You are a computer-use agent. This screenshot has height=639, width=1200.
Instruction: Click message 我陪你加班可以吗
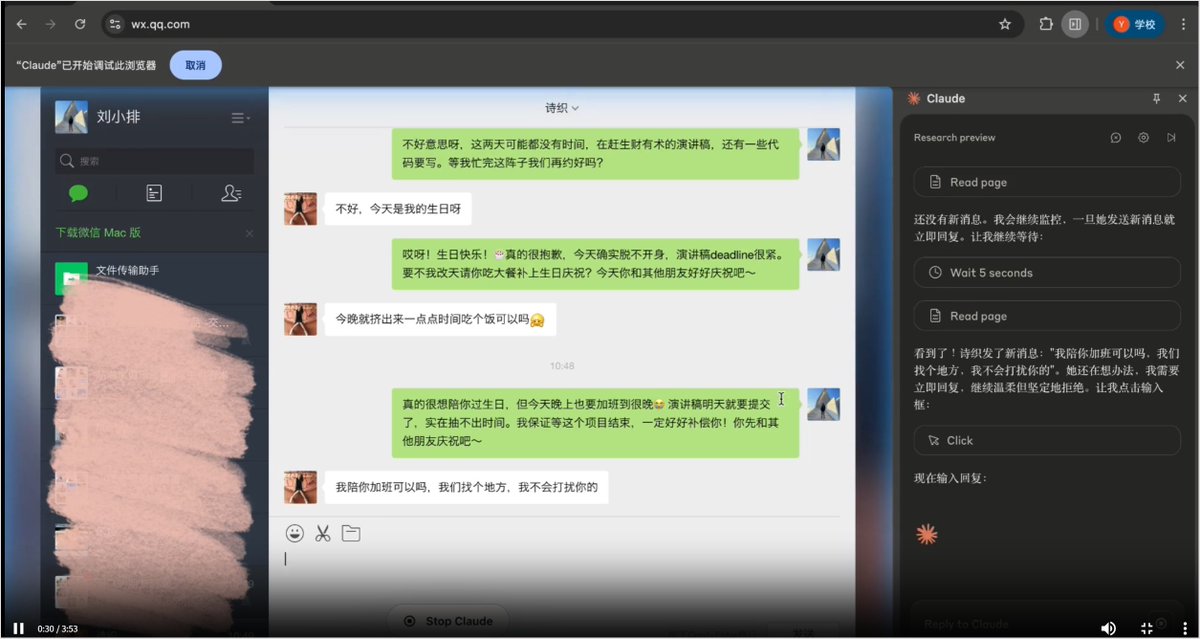[x=466, y=487]
